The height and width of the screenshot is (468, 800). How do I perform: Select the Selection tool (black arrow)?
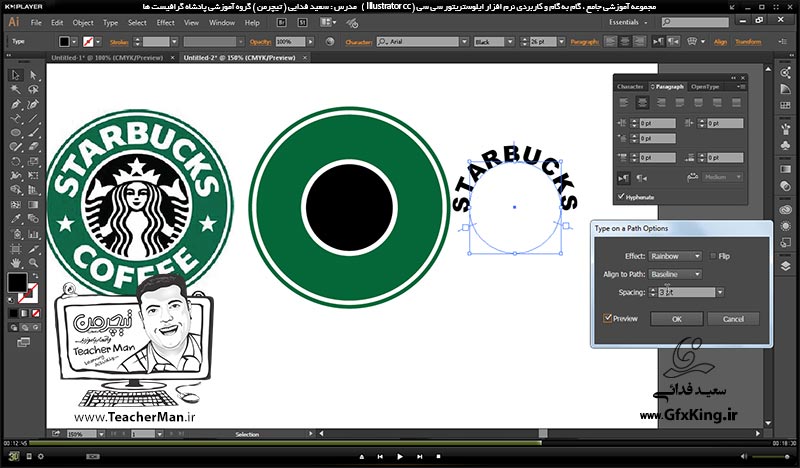16,75
